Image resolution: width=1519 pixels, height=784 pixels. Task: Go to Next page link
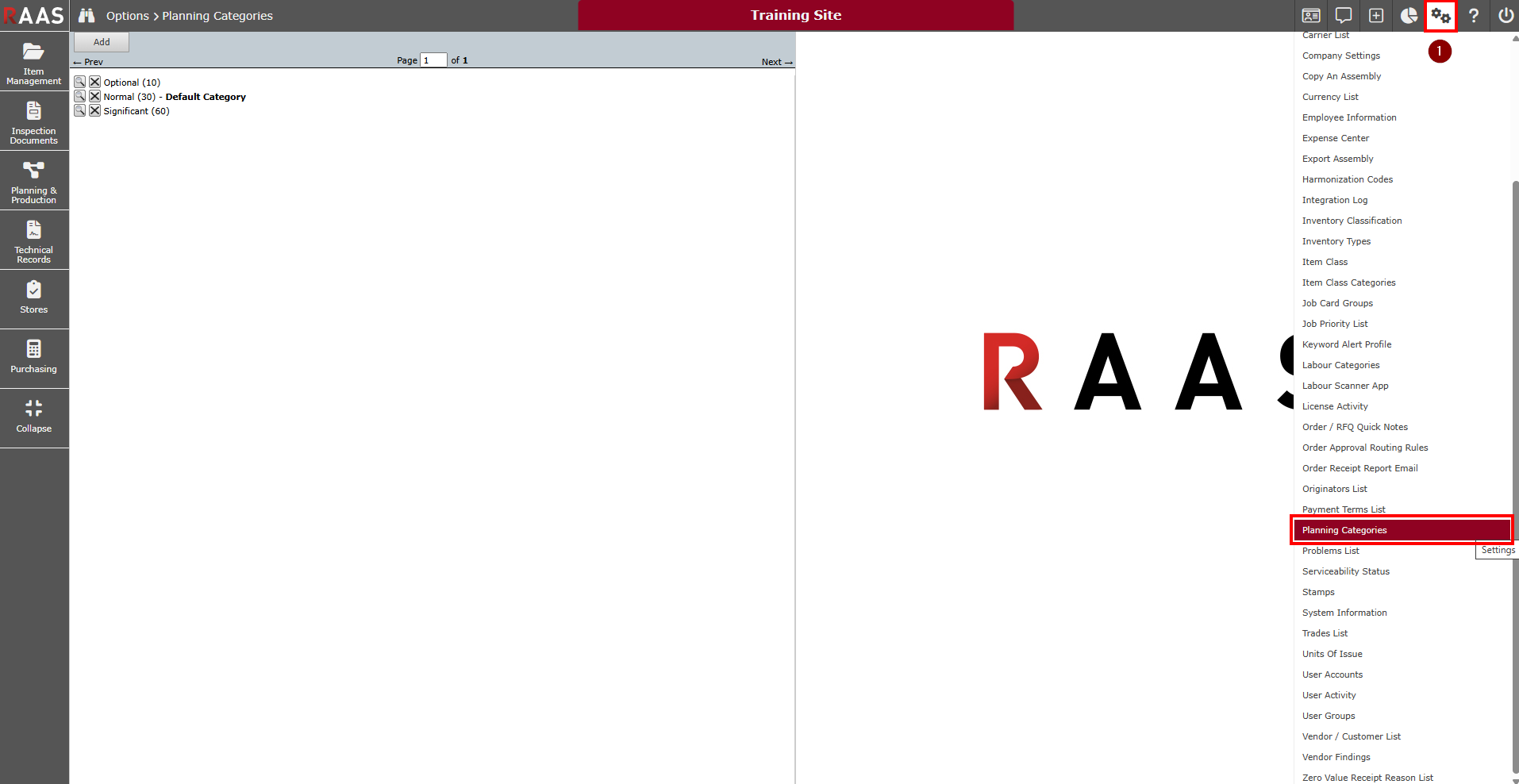pyautogui.click(x=776, y=62)
